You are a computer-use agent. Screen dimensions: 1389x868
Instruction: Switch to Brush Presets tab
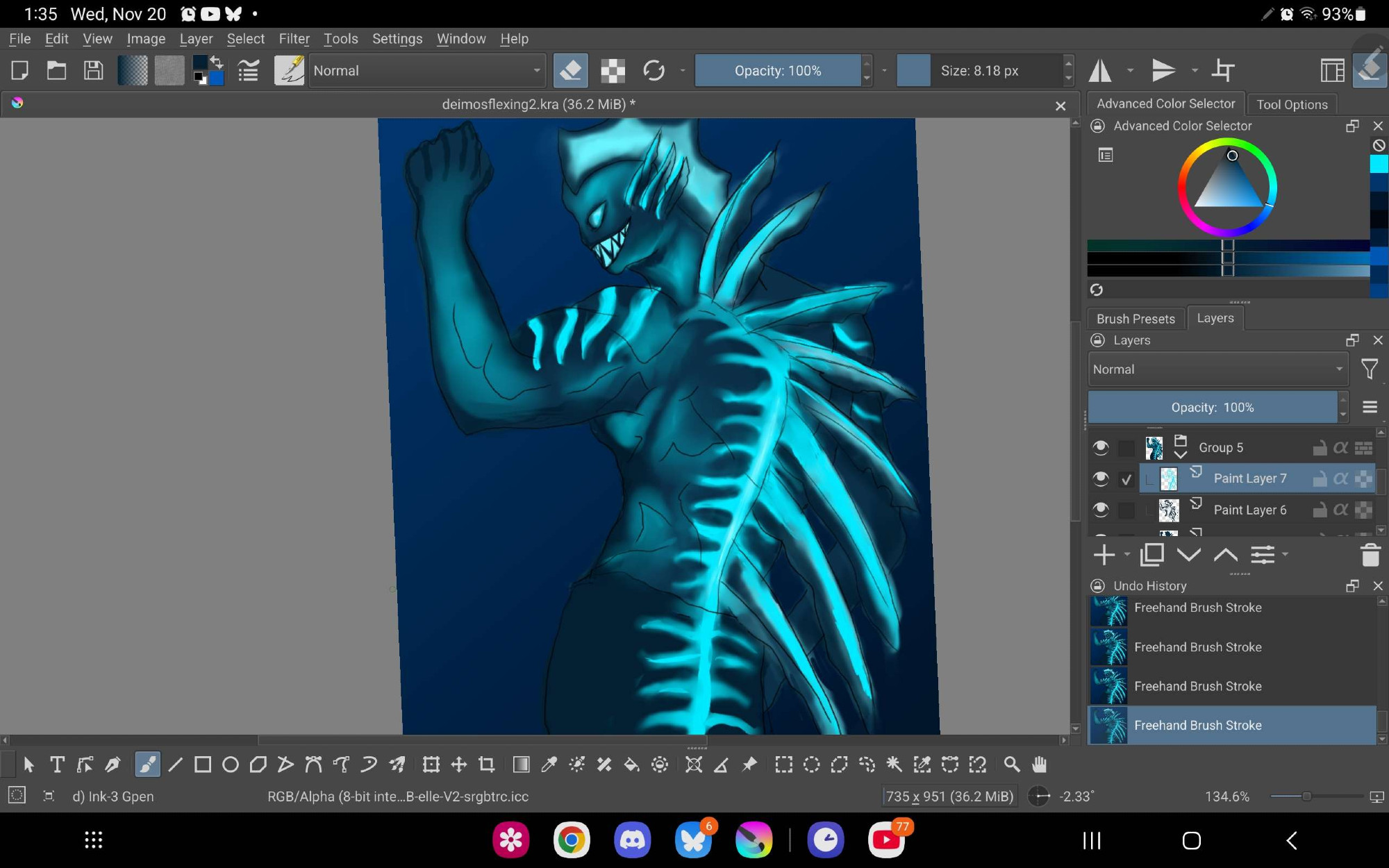1136,319
